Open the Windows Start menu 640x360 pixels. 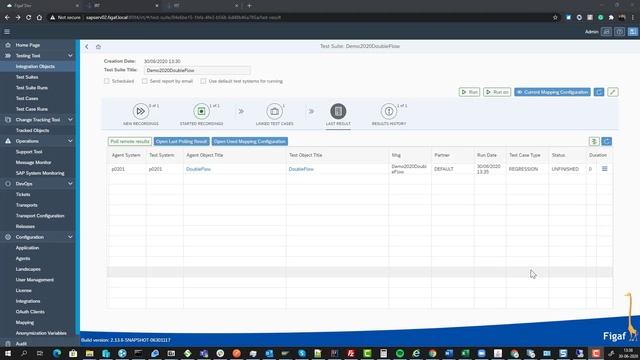[x=8, y=353]
